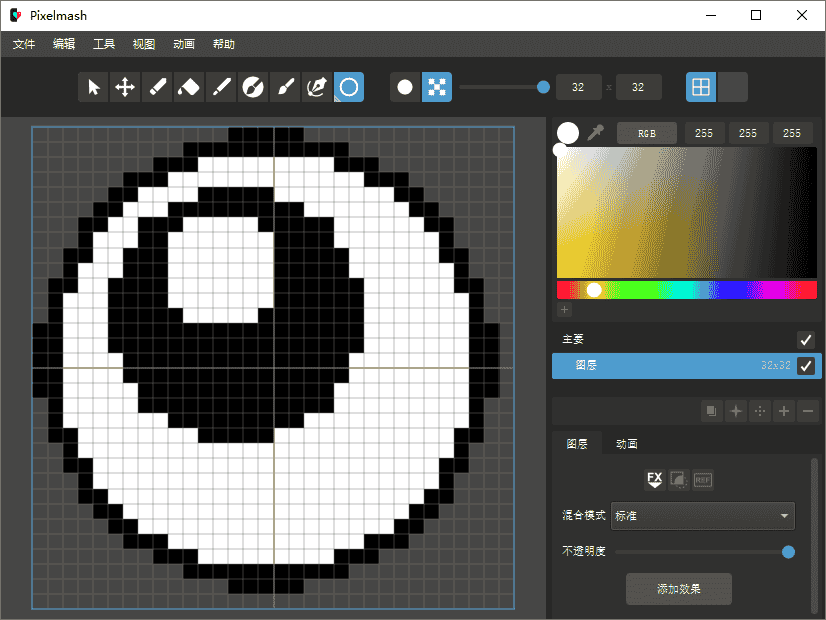Open the 工具 menu
The image size is (826, 620).
point(104,44)
